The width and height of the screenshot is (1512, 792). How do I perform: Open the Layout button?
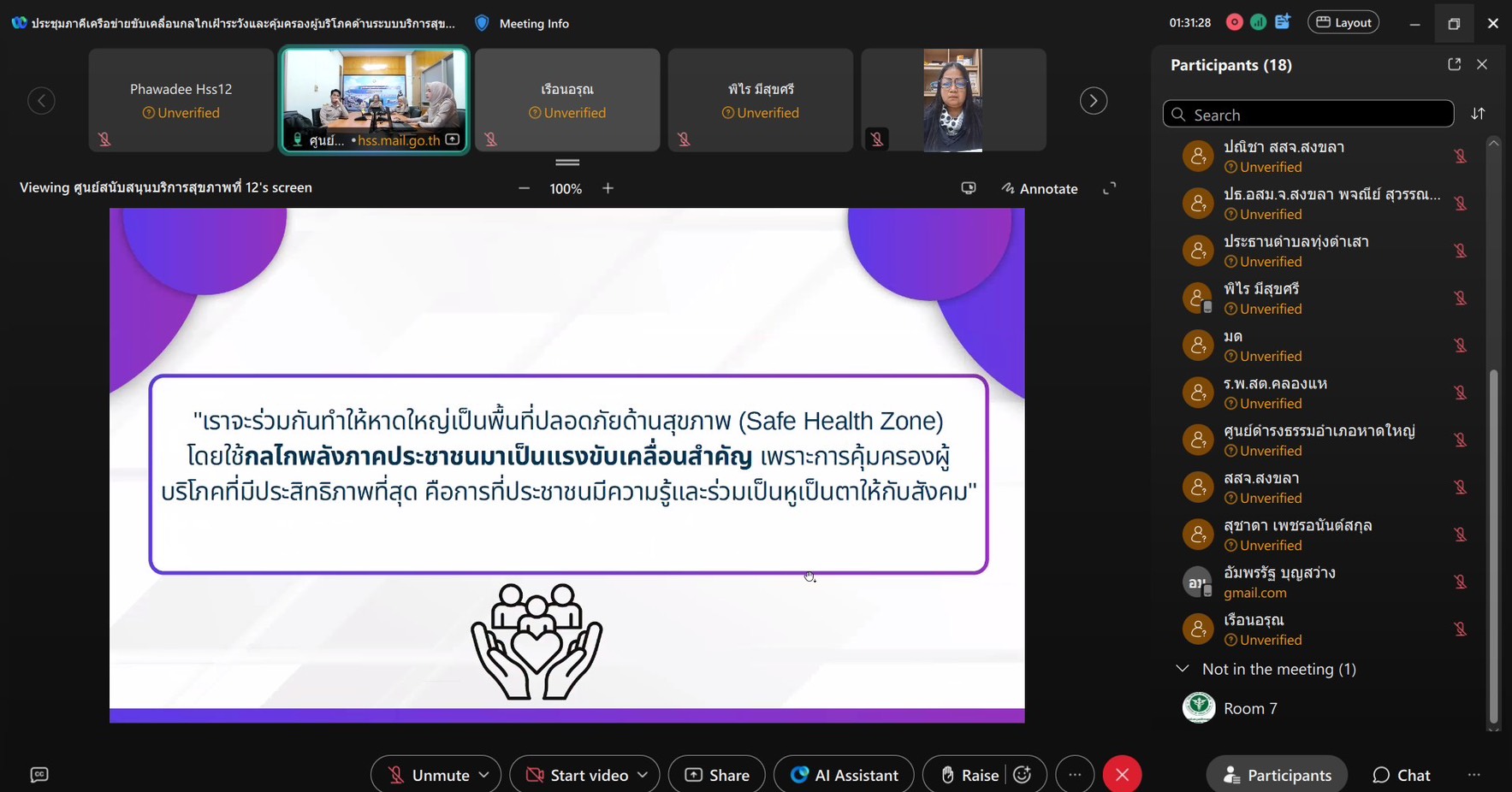tap(1343, 23)
